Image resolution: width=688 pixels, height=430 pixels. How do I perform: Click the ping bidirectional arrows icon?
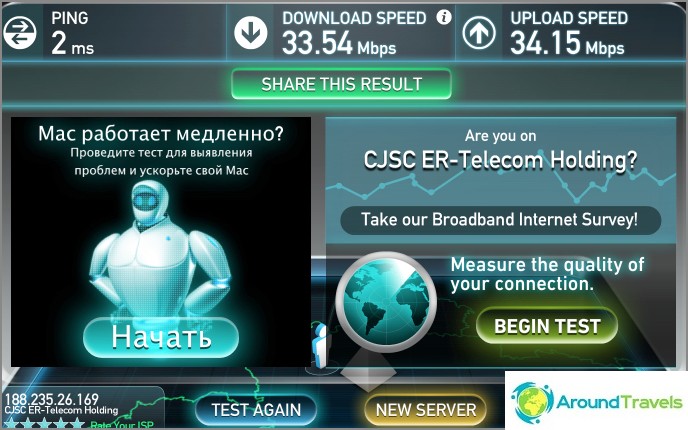point(20,32)
